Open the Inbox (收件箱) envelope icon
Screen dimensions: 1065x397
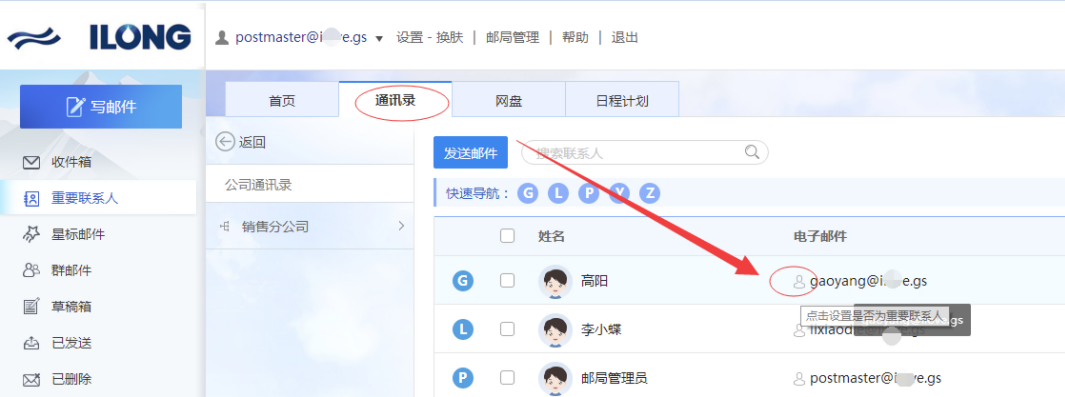[x=31, y=163]
